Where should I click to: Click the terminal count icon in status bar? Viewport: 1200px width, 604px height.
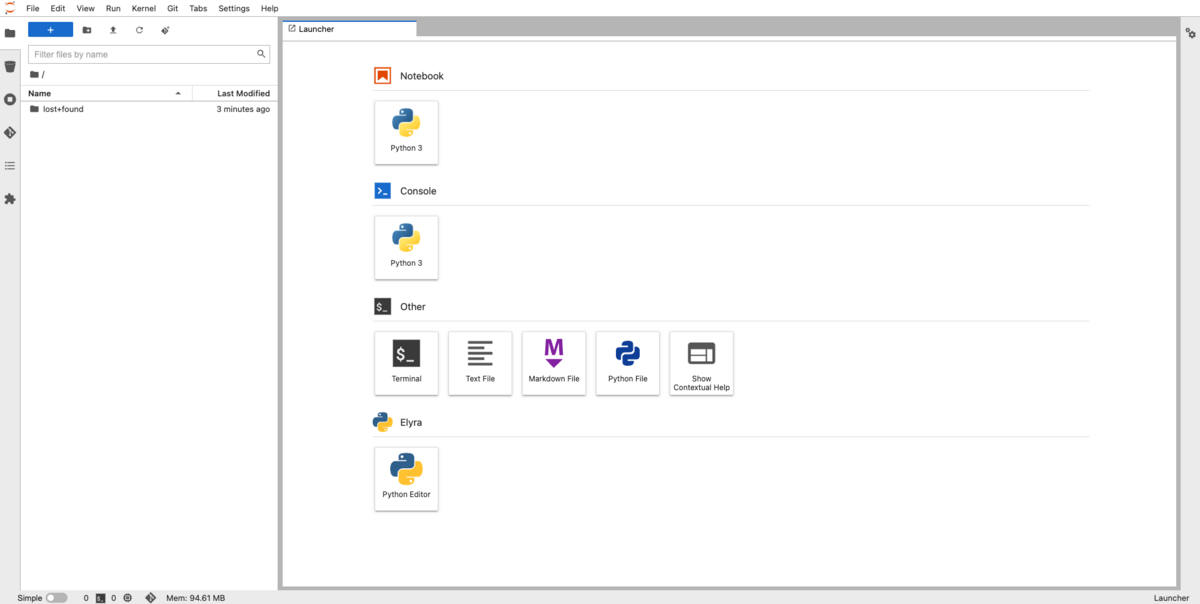coord(99,598)
